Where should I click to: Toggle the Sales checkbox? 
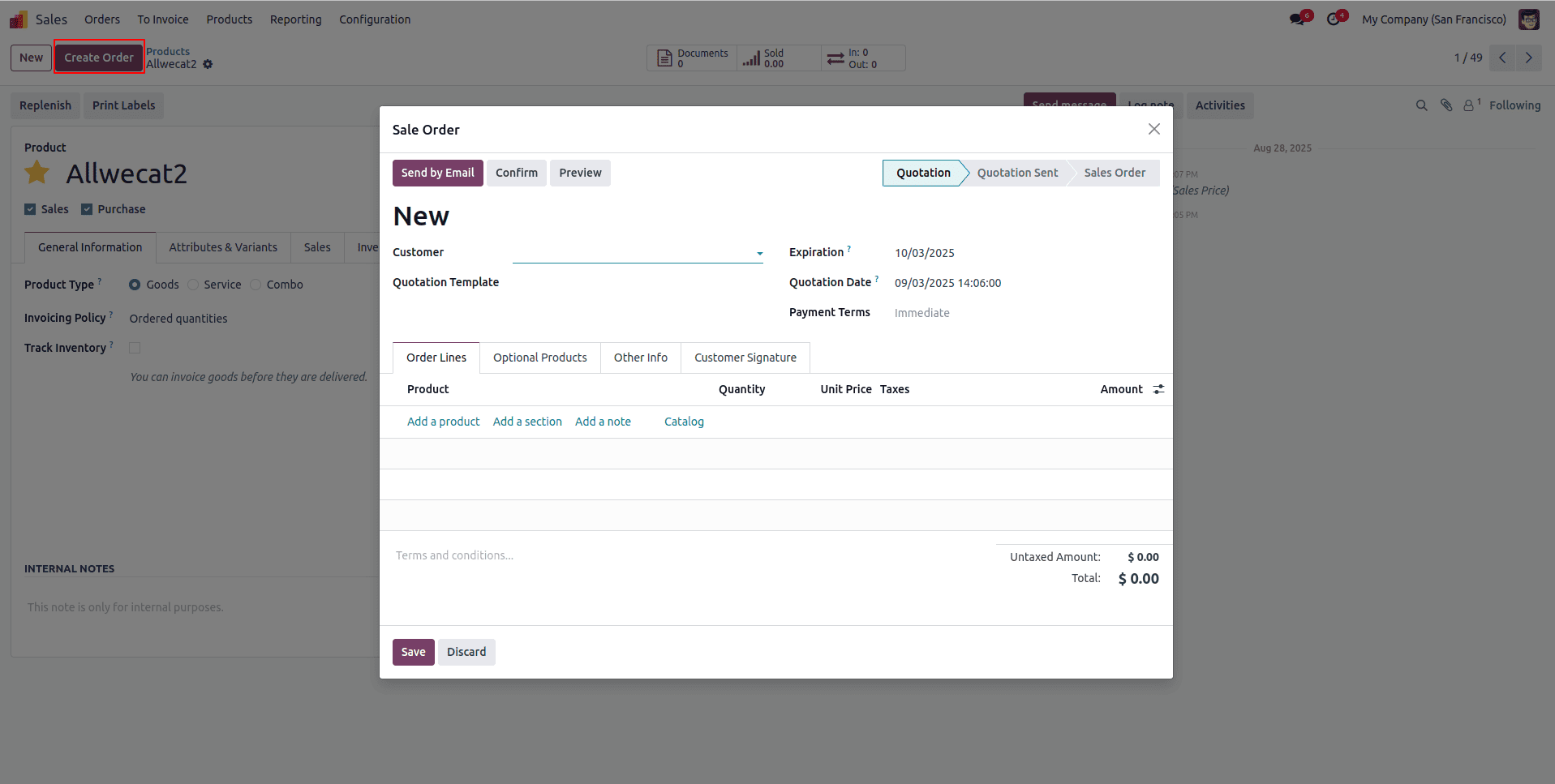(30, 209)
